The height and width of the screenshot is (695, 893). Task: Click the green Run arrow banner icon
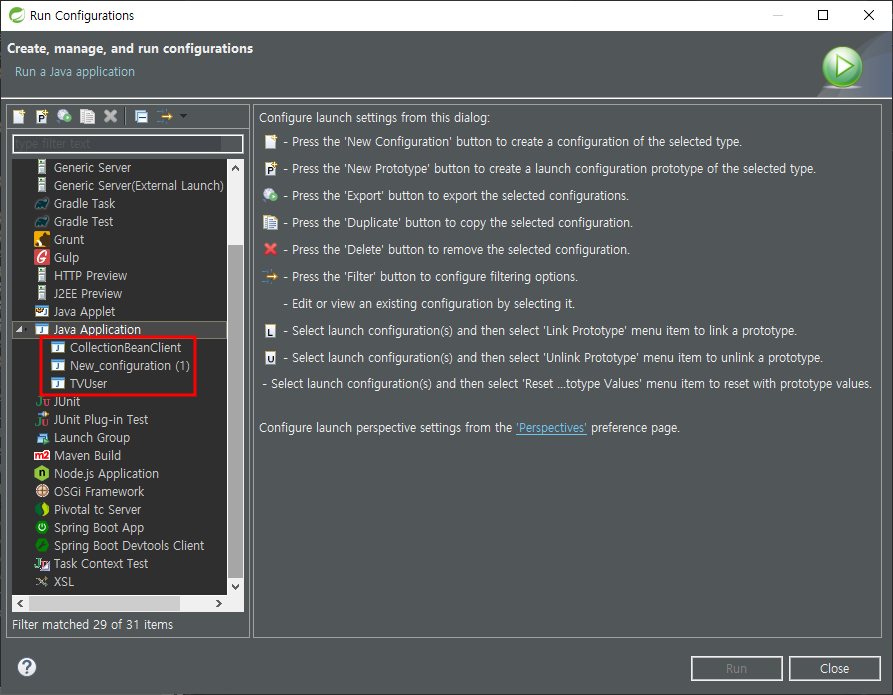tap(842, 67)
